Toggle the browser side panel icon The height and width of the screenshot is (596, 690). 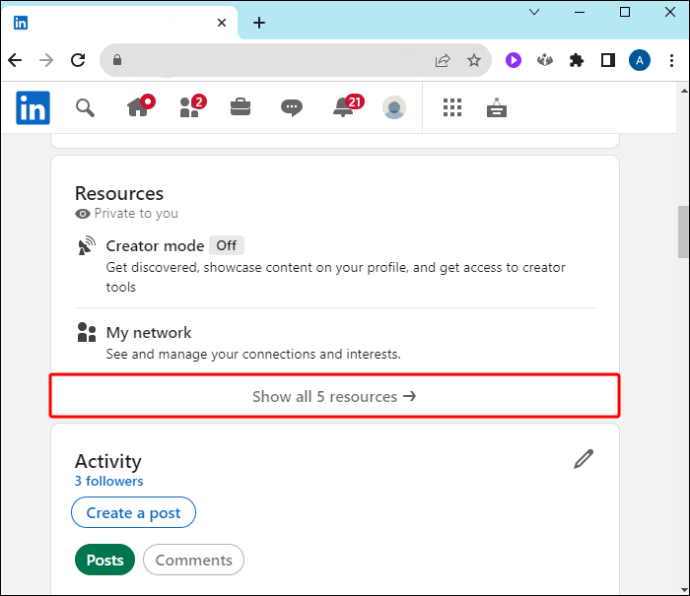coord(608,60)
